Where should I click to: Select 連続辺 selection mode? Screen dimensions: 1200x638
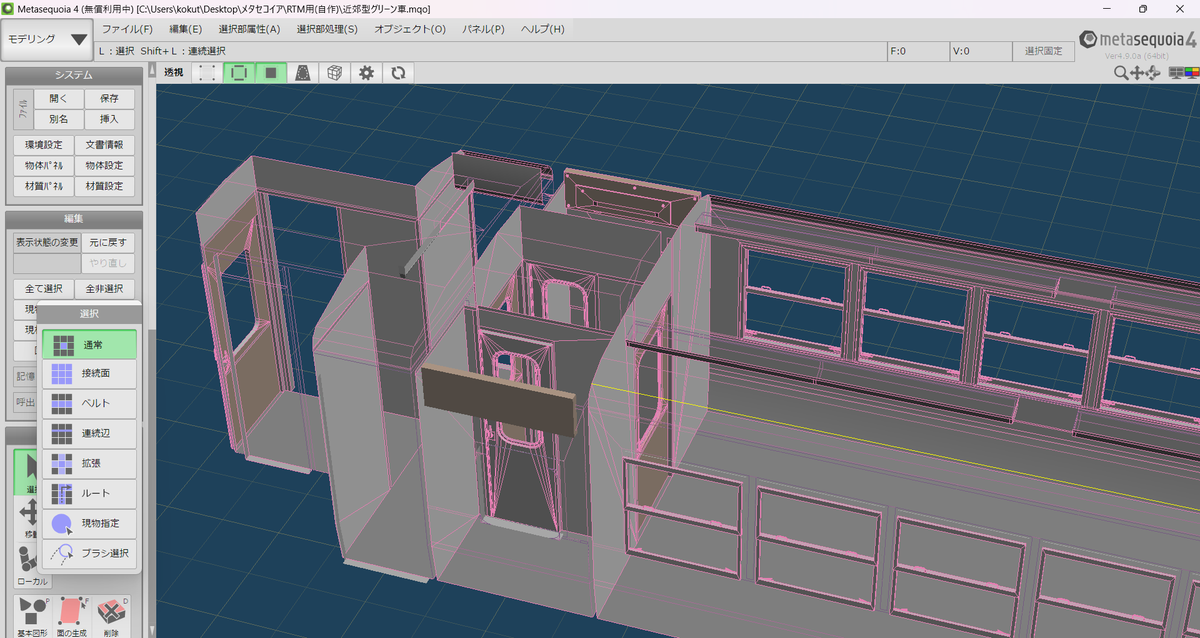89,434
